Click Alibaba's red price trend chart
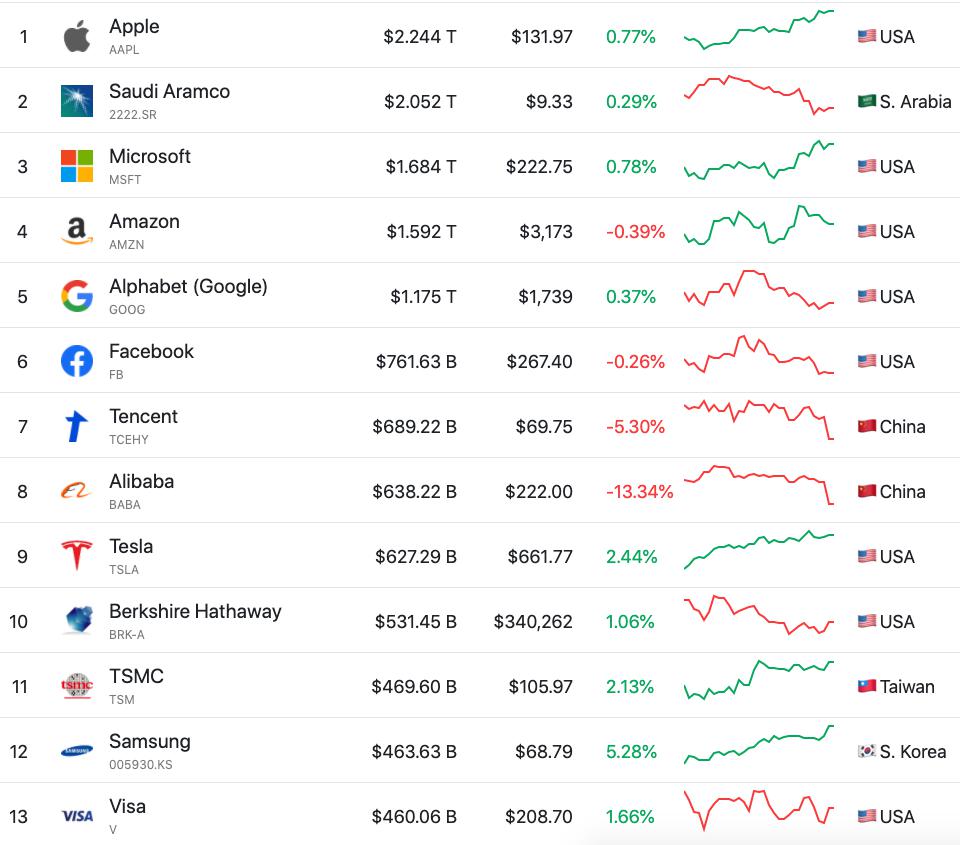The width and height of the screenshot is (960, 845). [759, 484]
